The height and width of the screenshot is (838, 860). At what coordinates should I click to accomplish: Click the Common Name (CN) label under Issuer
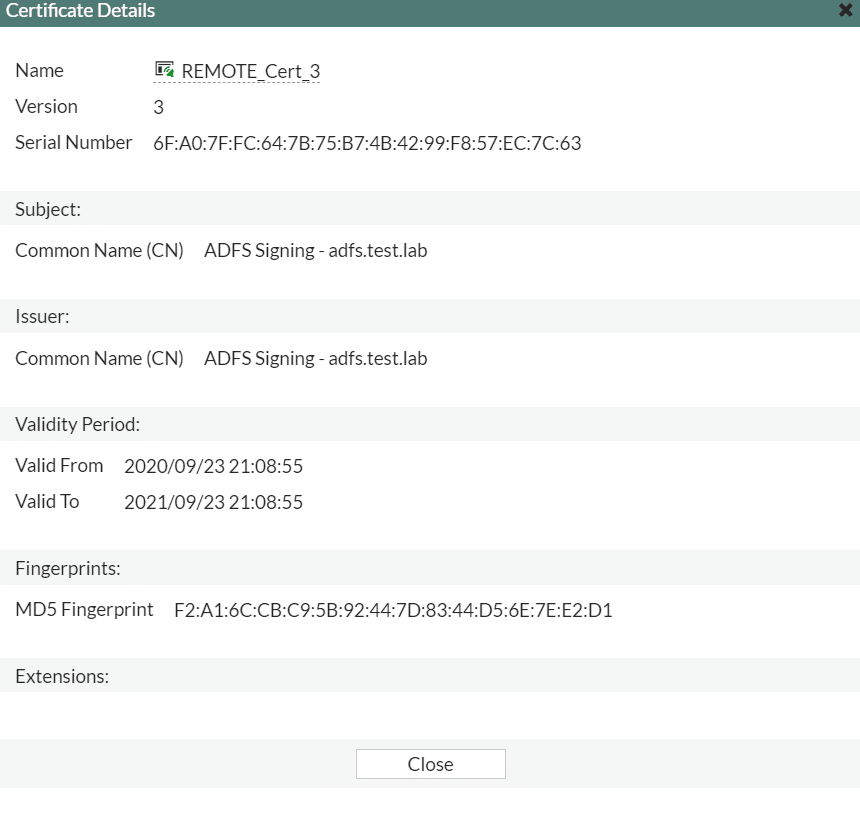point(99,359)
